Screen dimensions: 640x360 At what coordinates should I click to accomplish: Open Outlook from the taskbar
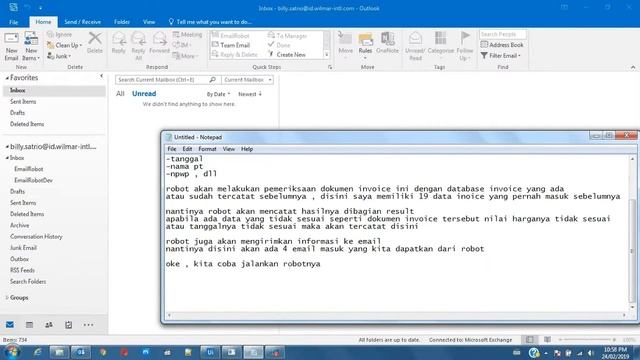[81, 352]
